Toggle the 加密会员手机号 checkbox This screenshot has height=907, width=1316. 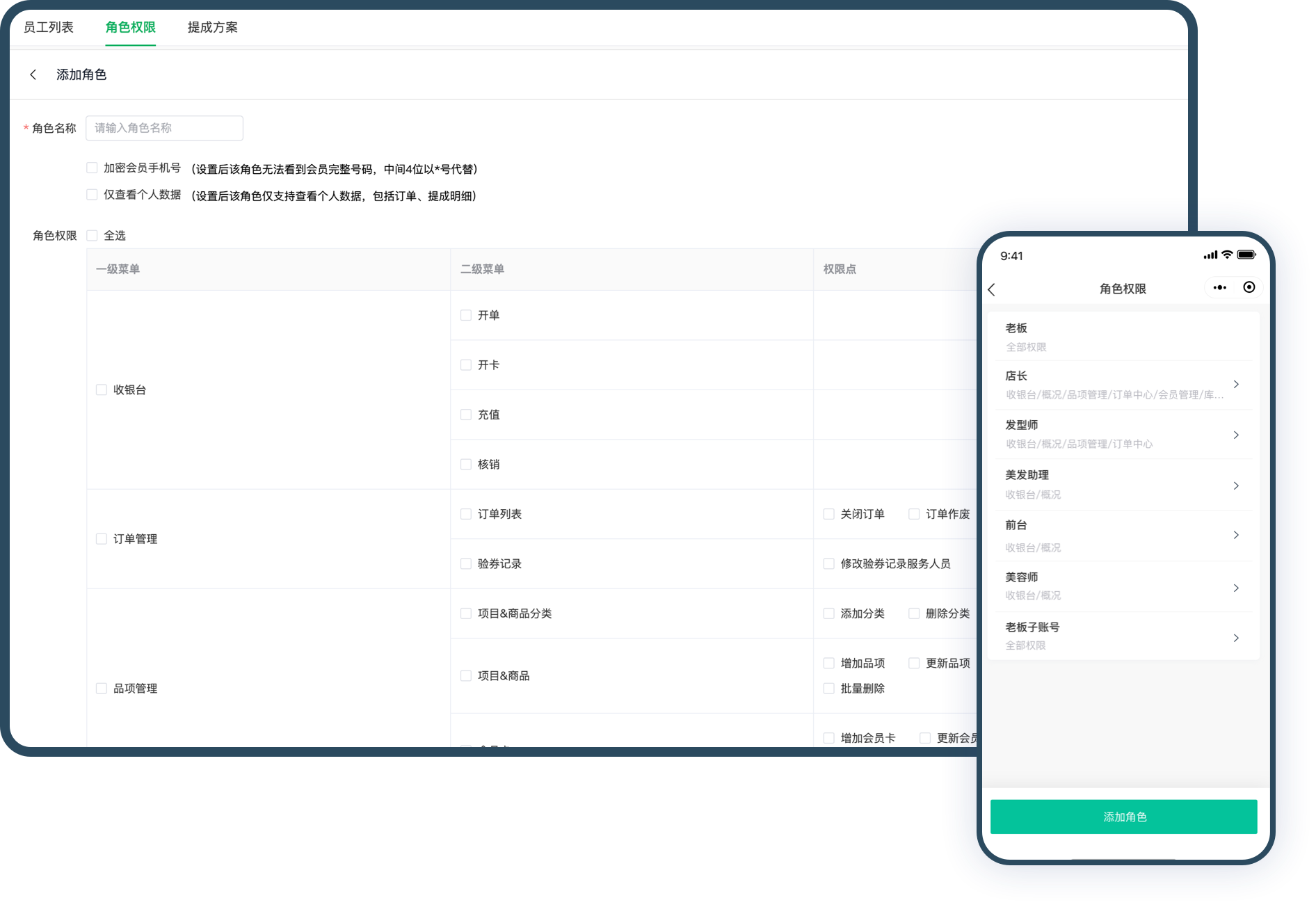[x=92, y=168]
